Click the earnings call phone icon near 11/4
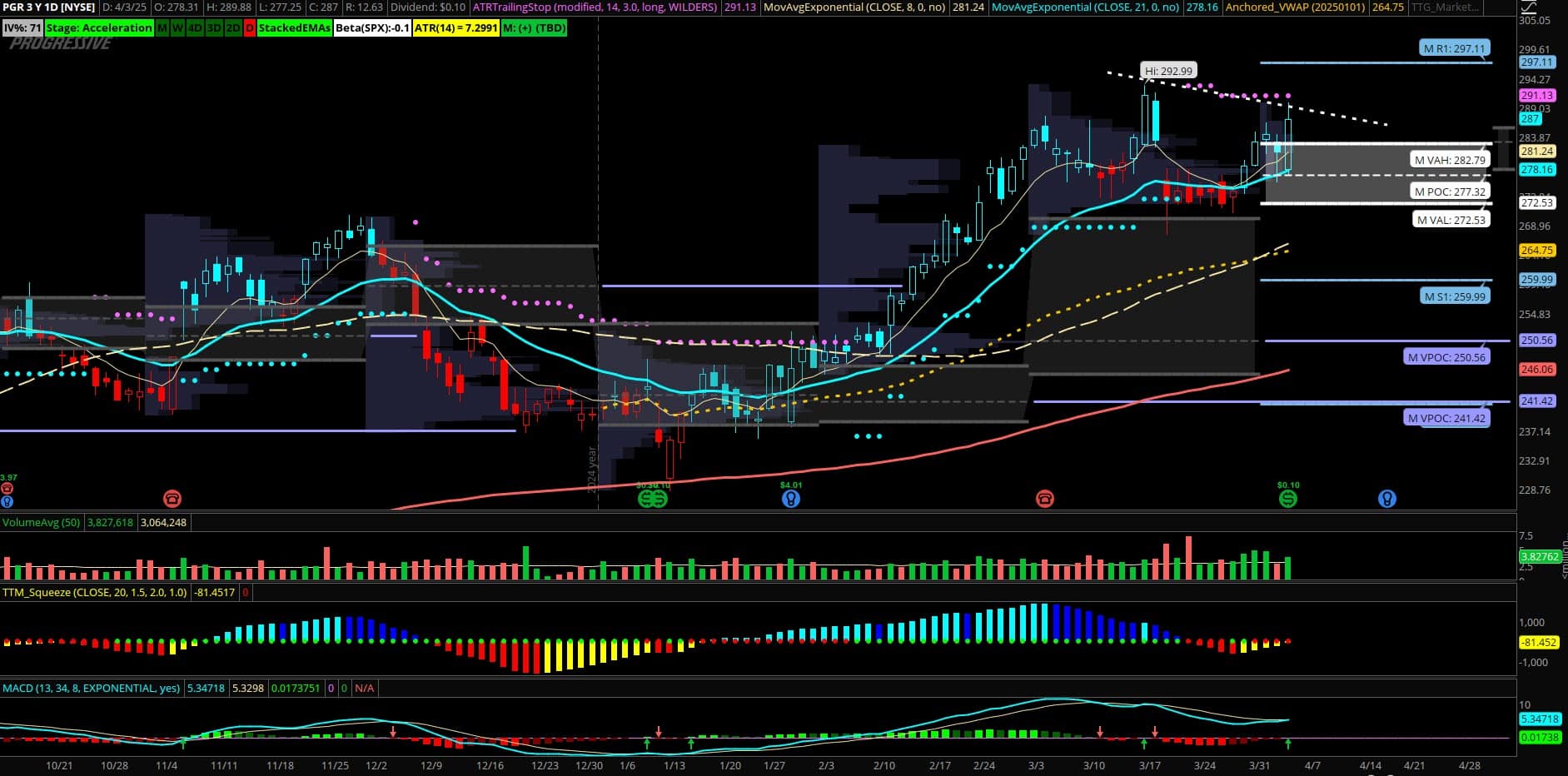Image resolution: width=1568 pixels, height=776 pixels. point(172,499)
